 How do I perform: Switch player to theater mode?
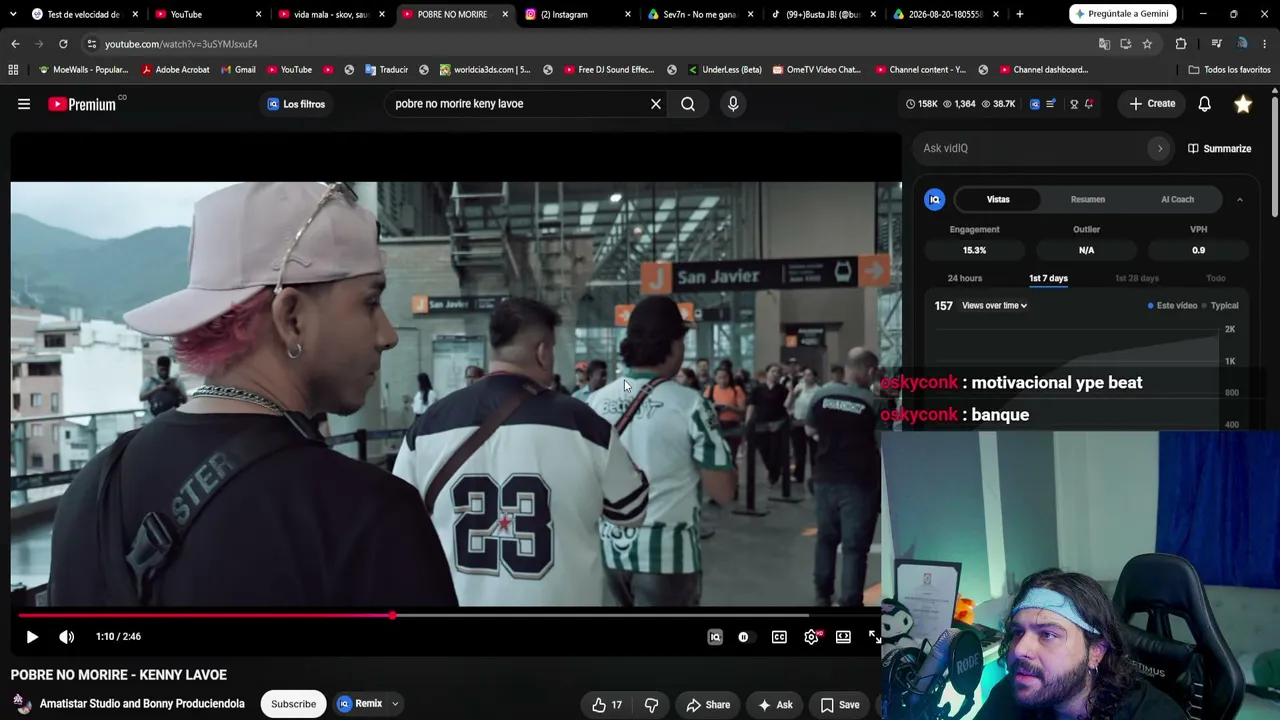pos(844,637)
